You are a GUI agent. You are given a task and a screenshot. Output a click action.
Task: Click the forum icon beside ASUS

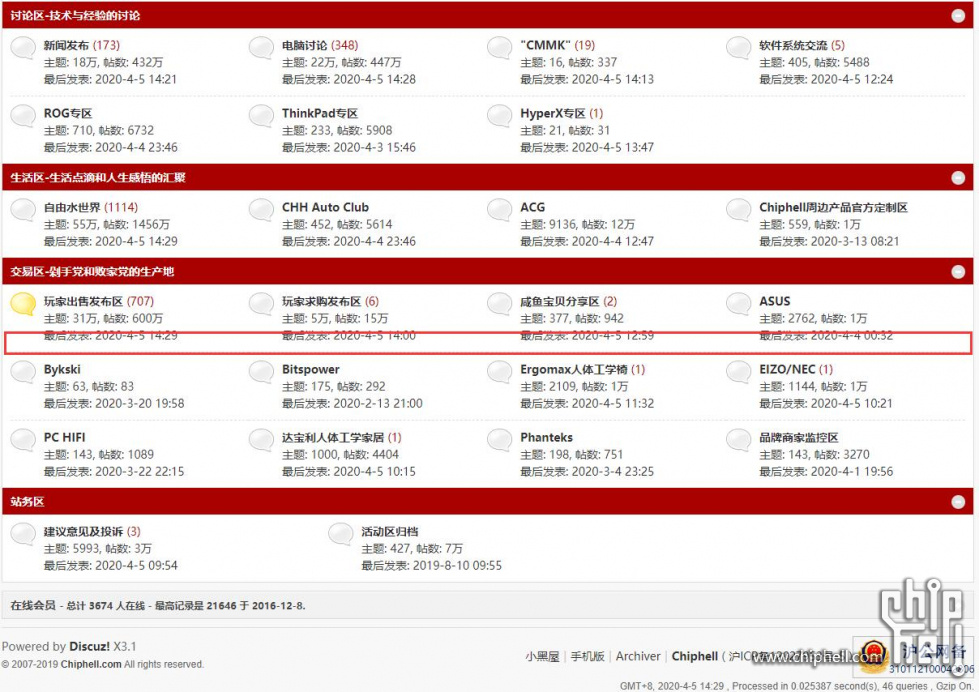pos(739,304)
